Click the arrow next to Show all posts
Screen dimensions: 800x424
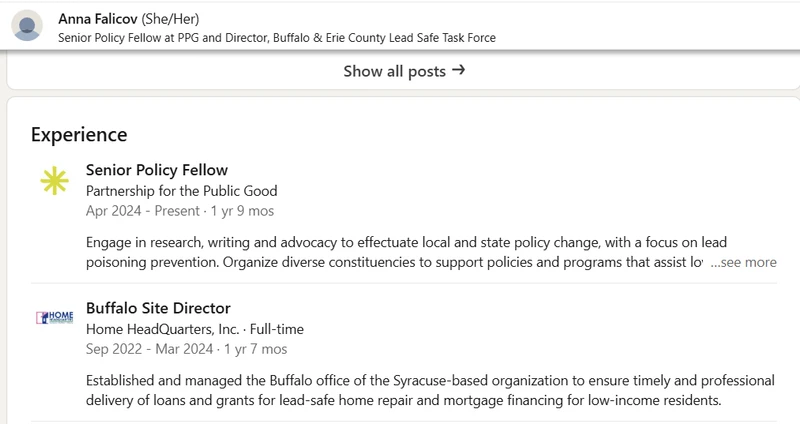459,70
